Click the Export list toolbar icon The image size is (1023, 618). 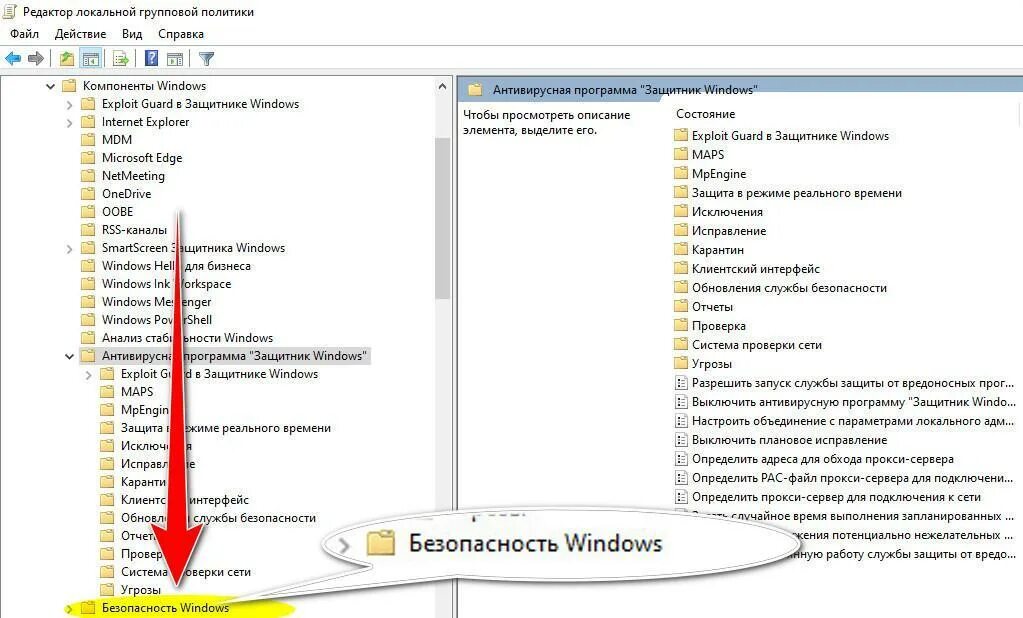coord(121,59)
